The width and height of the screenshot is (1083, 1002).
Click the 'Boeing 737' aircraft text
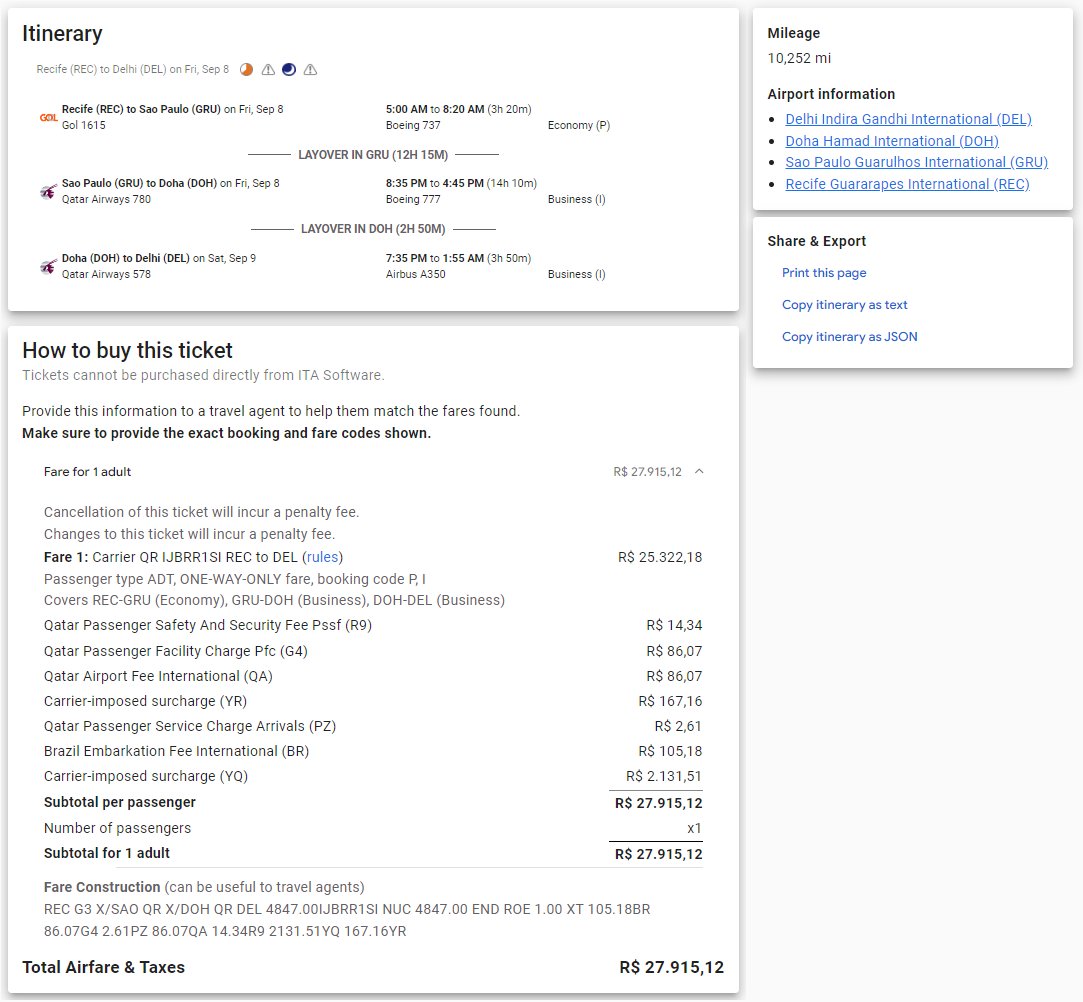[413, 125]
